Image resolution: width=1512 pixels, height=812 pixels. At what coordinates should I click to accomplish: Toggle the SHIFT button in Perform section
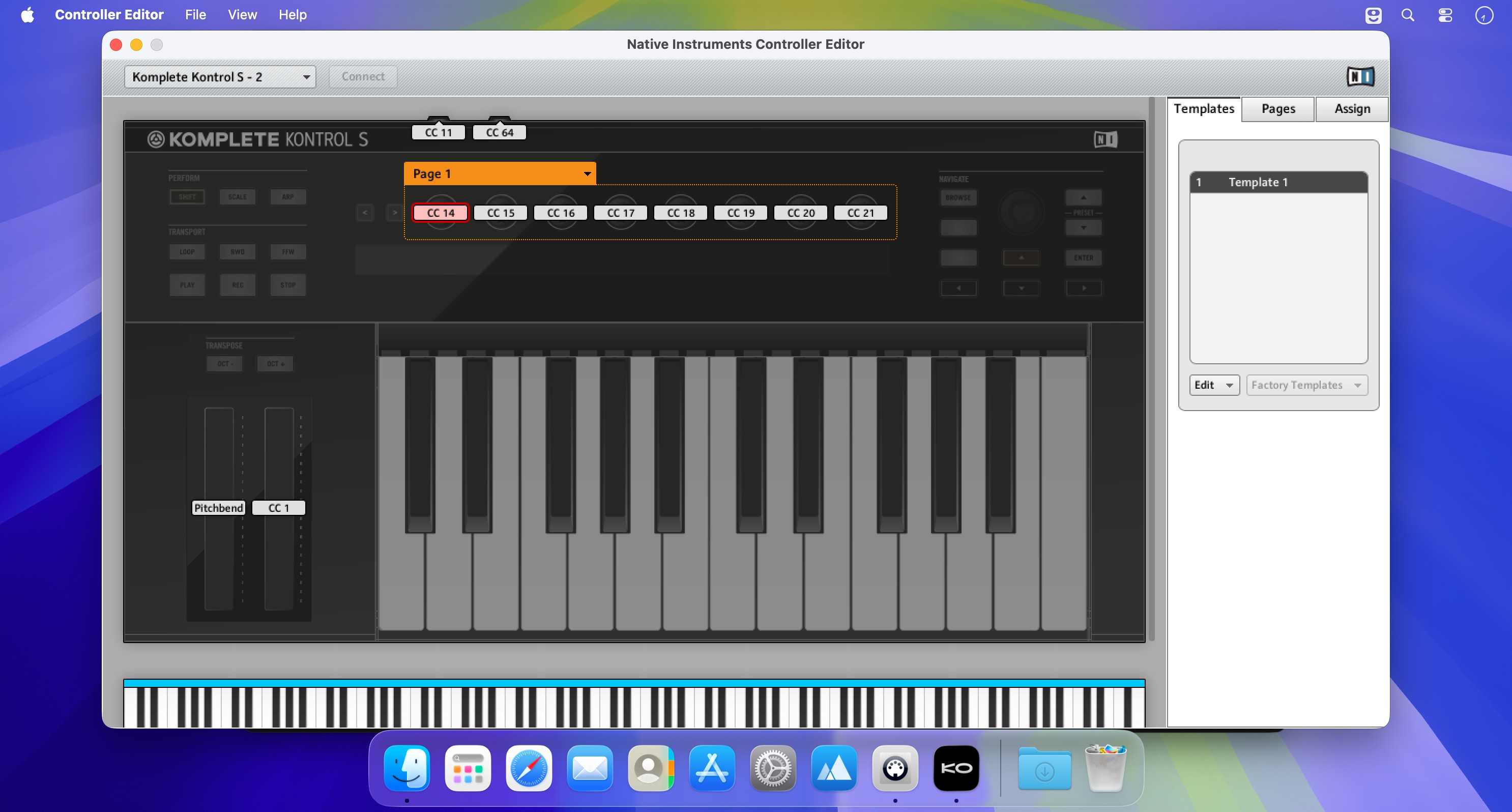(187, 197)
